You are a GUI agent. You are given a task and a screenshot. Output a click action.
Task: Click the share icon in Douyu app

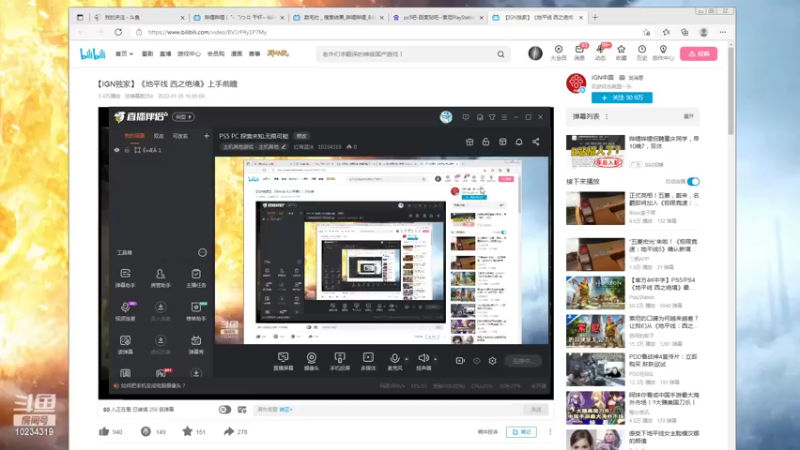coord(536,142)
